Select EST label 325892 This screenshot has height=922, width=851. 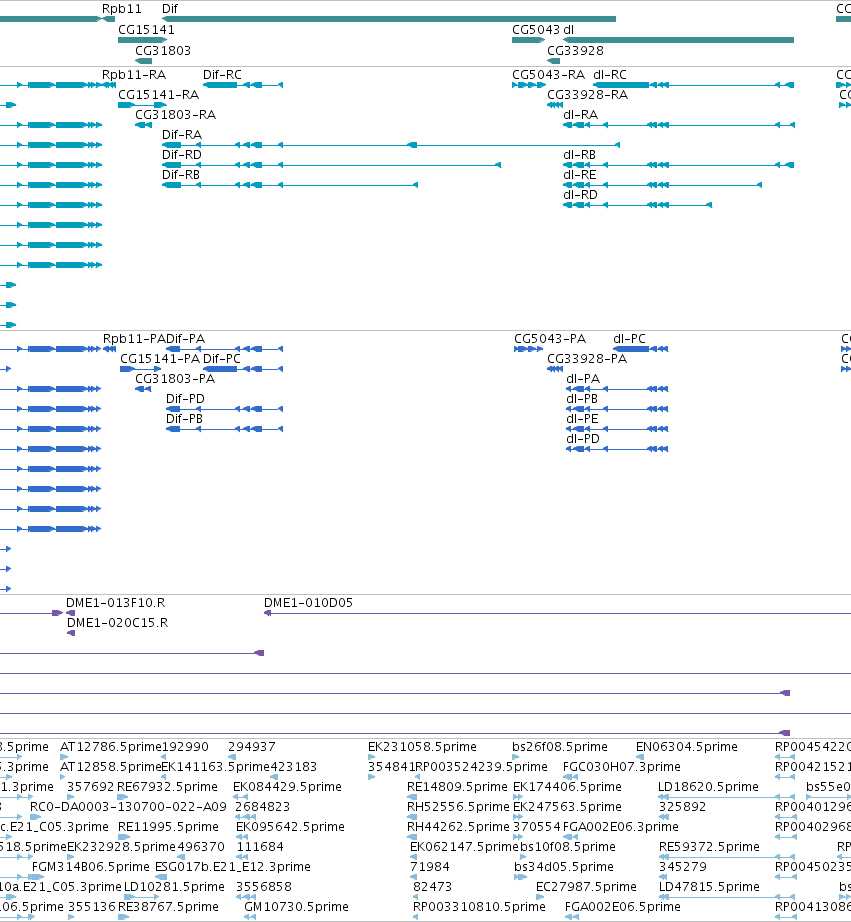coord(682,807)
